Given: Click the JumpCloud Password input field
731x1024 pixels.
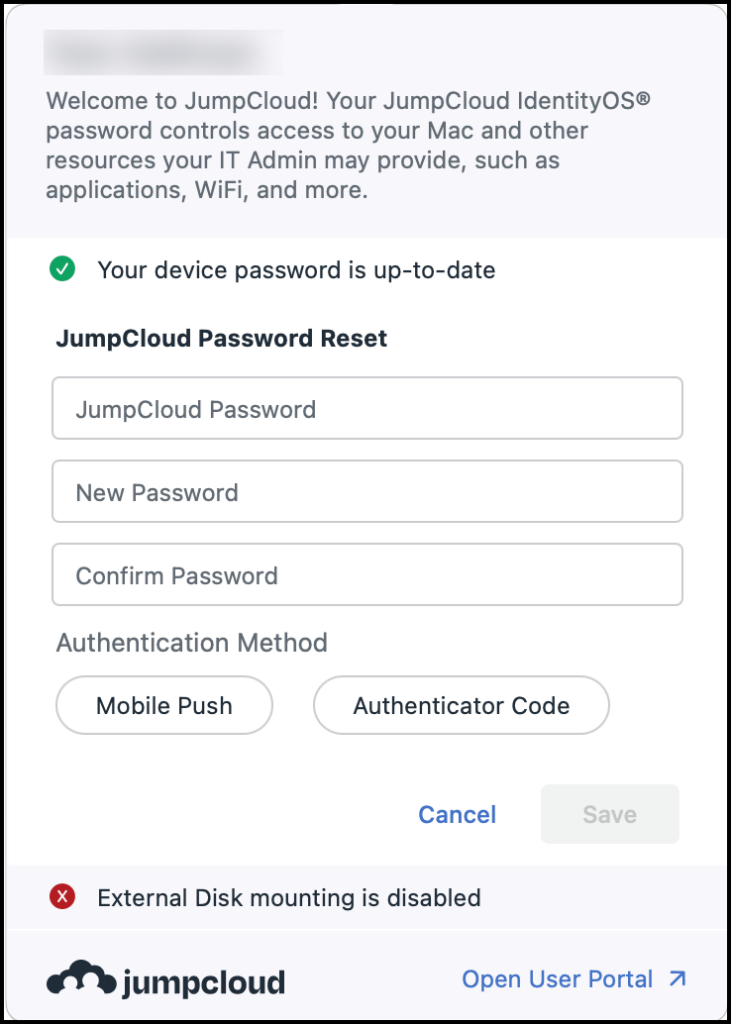Looking at the screenshot, I should pos(366,408).
